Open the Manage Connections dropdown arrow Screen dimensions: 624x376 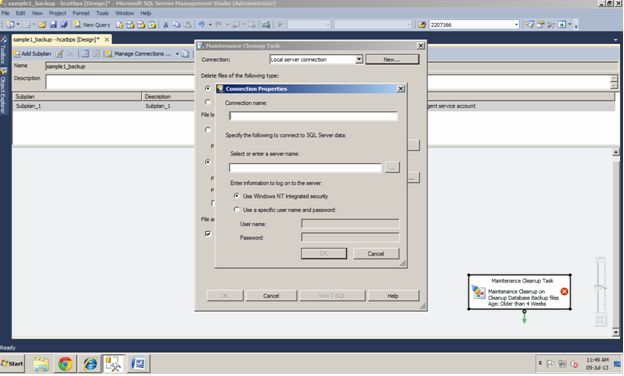click(177, 54)
